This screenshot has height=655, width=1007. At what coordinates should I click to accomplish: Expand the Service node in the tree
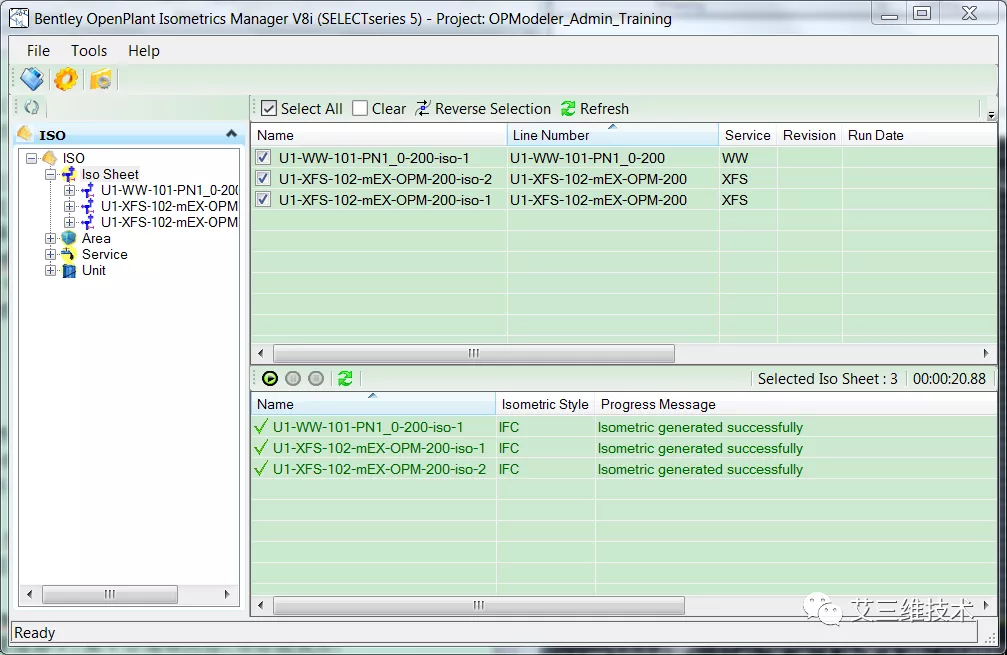point(51,255)
